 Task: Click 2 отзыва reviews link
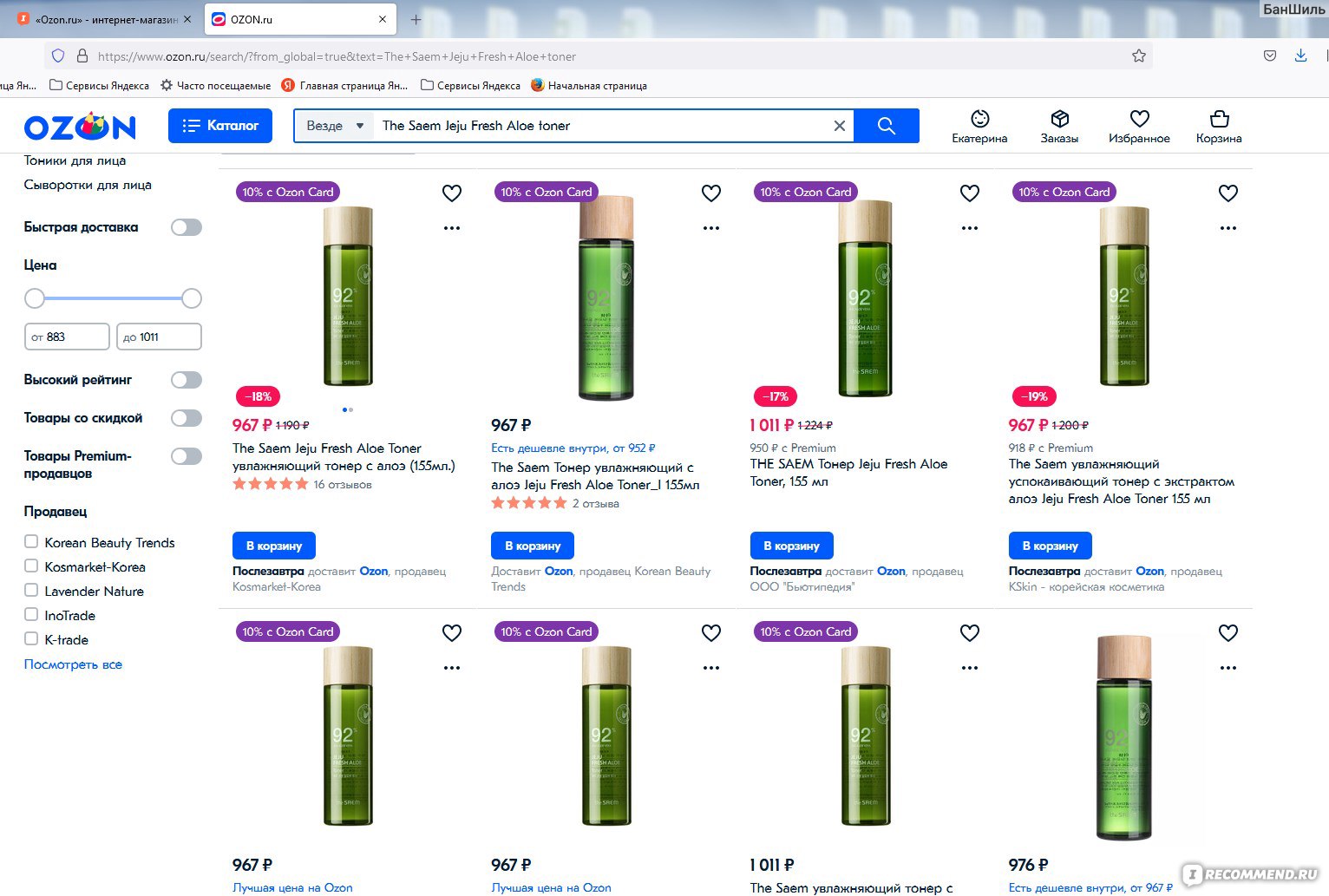tap(596, 504)
